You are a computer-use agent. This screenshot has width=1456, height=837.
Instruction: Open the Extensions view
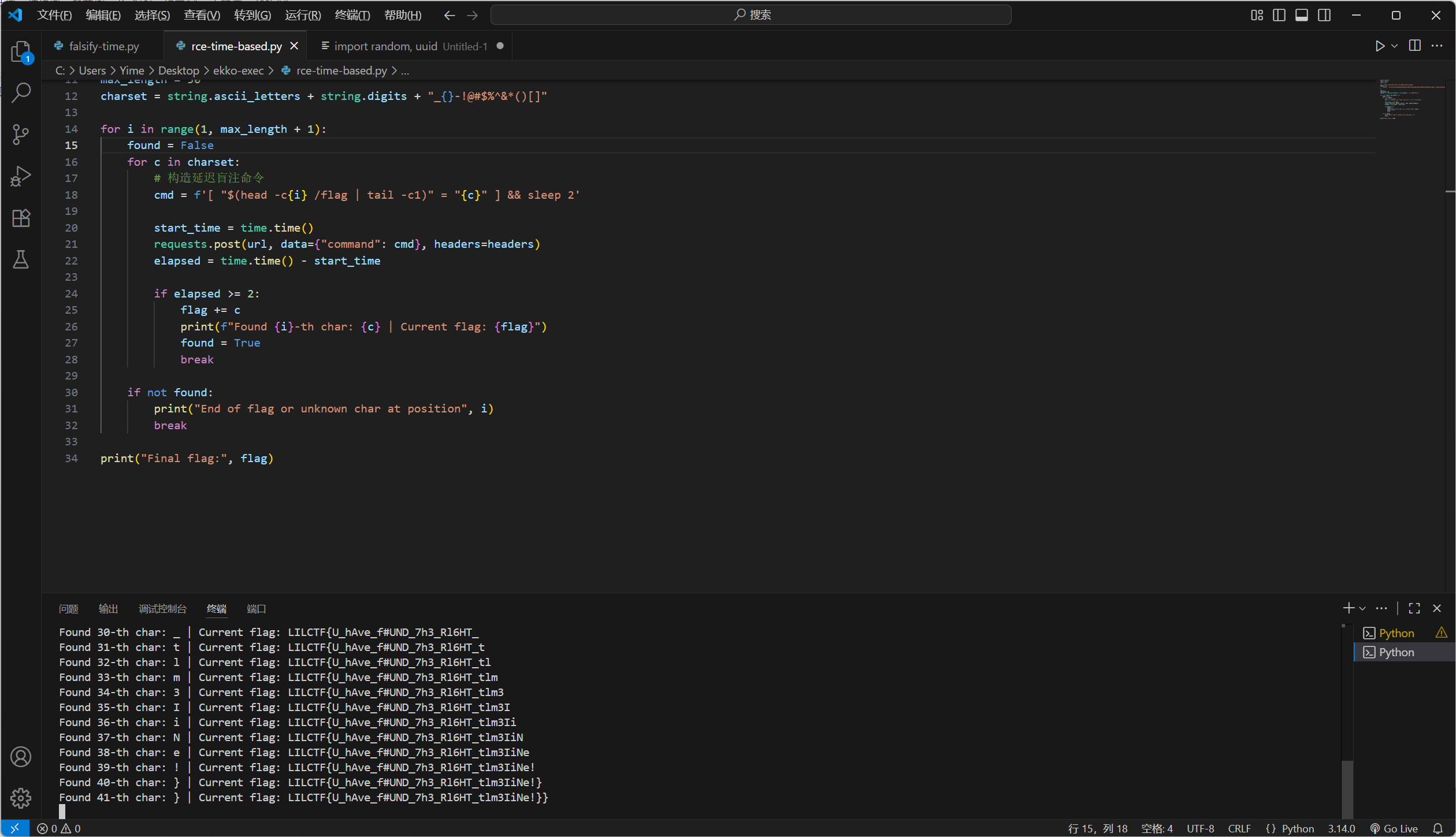[21, 218]
